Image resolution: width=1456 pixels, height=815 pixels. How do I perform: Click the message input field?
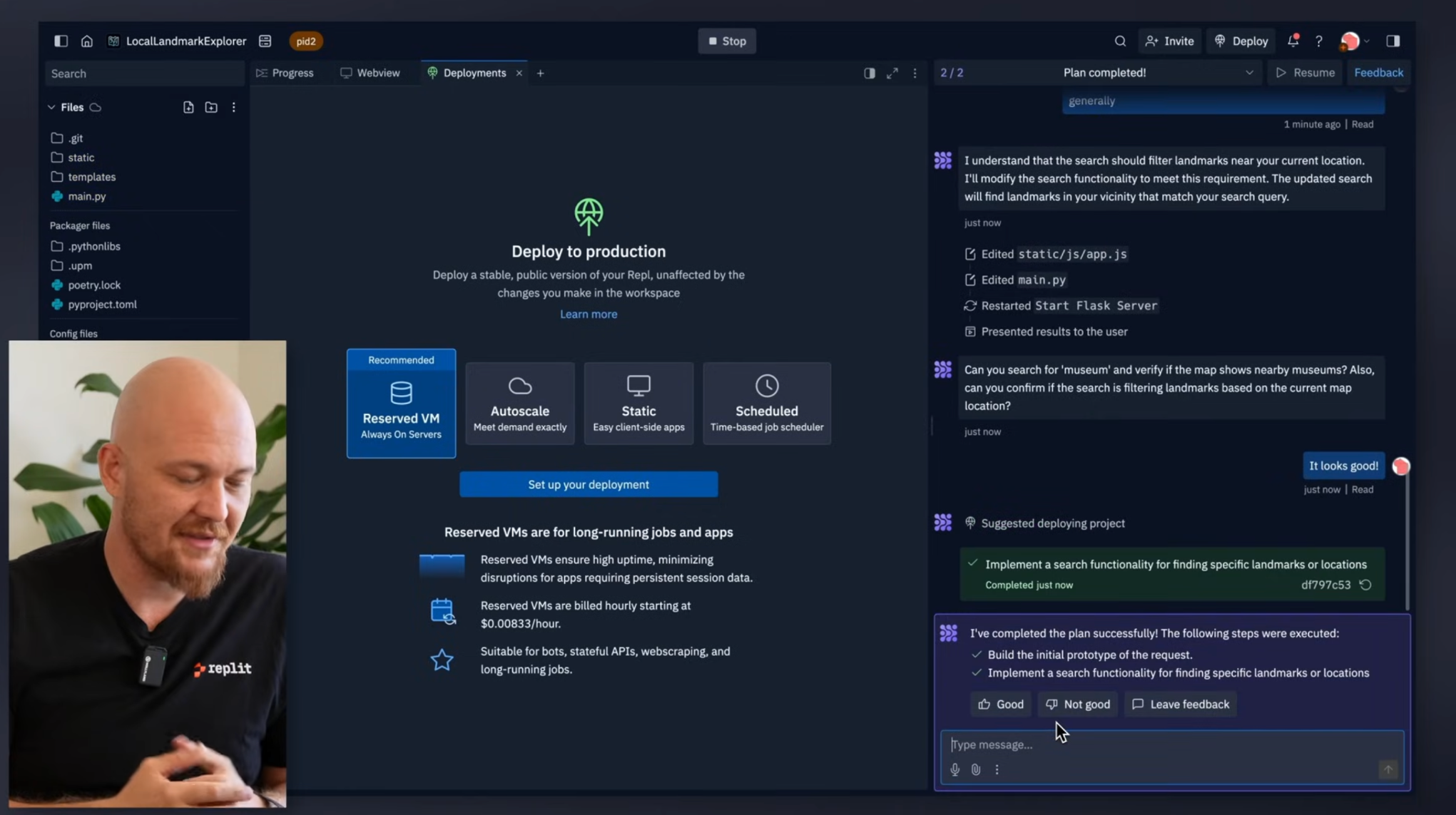(1172, 744)
